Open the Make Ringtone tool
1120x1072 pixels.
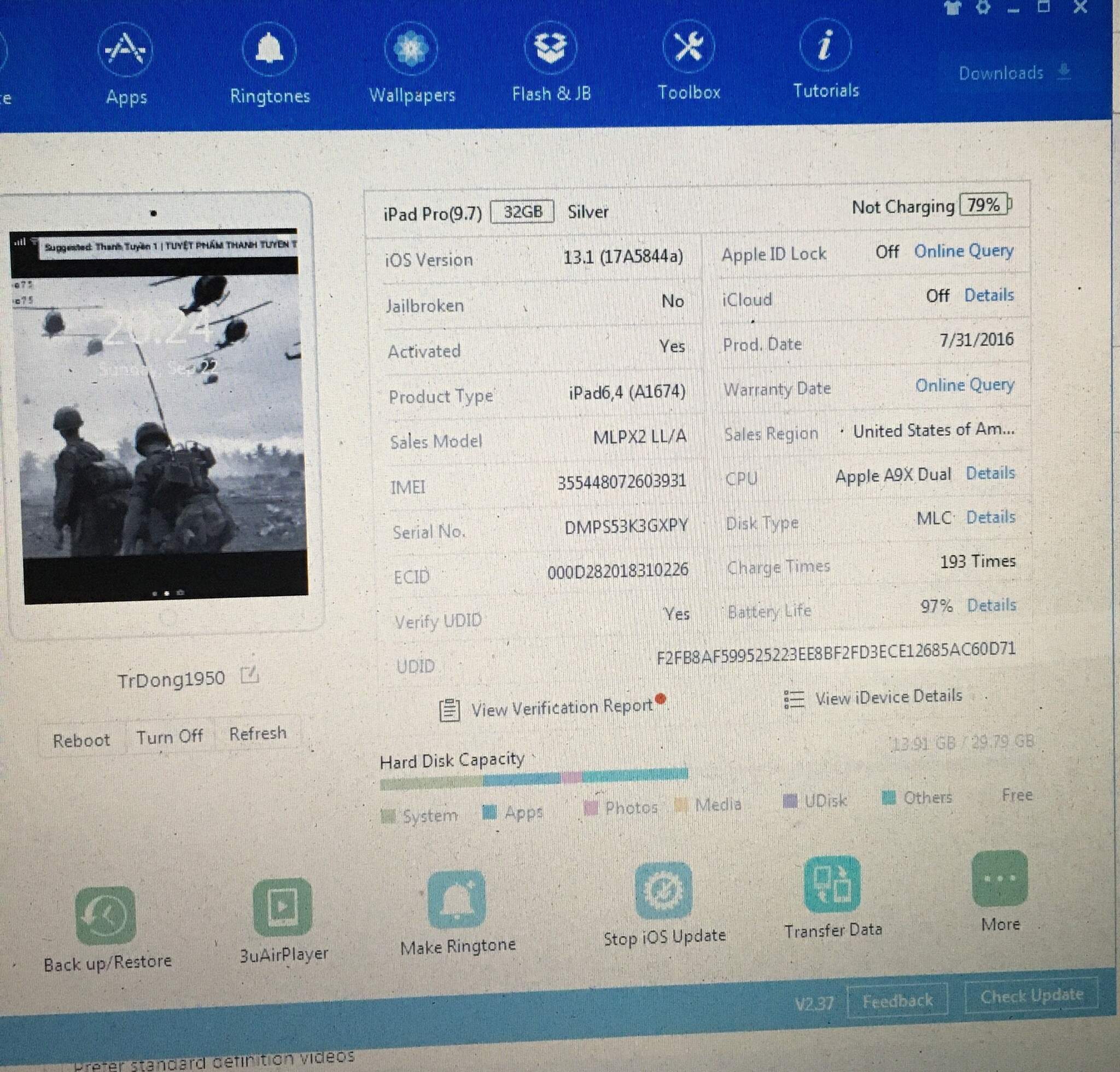(x=457, y=900)
